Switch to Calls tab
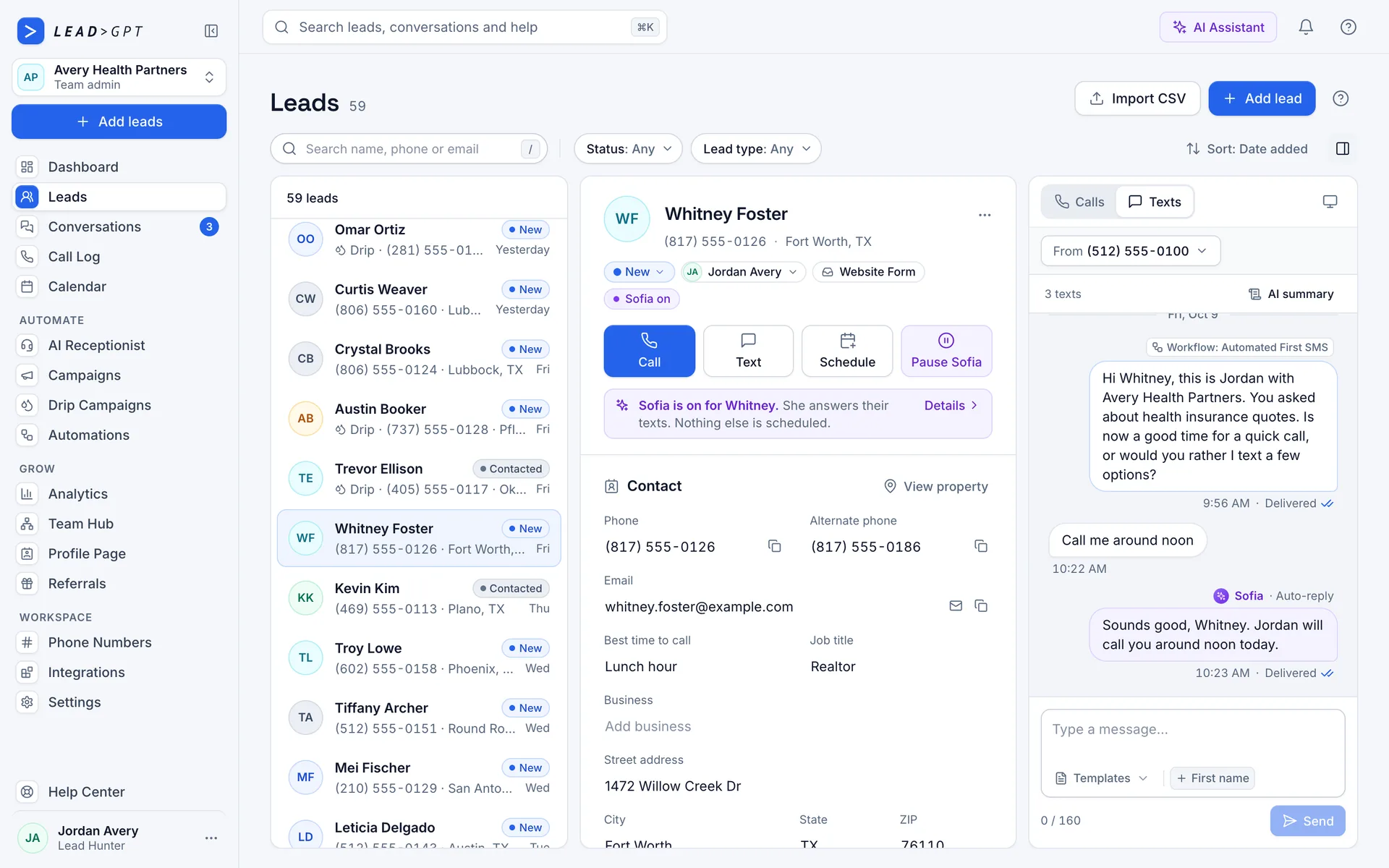 pos(1079,202)
